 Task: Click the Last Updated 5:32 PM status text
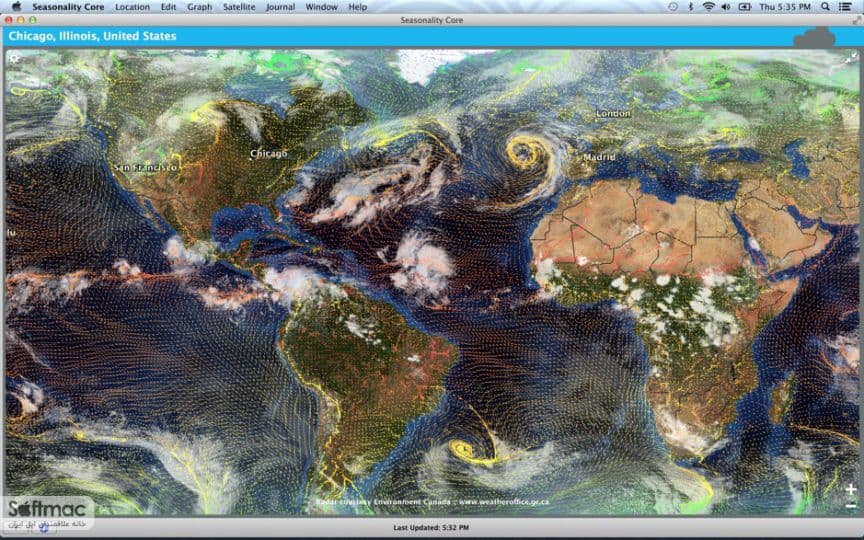(431, 527)
